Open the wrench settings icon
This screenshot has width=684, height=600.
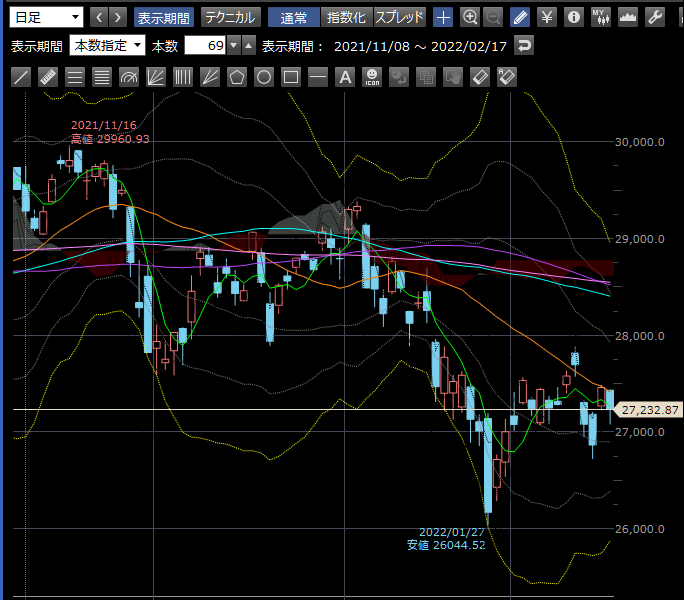pyautogui.click(x=655, y=17)
